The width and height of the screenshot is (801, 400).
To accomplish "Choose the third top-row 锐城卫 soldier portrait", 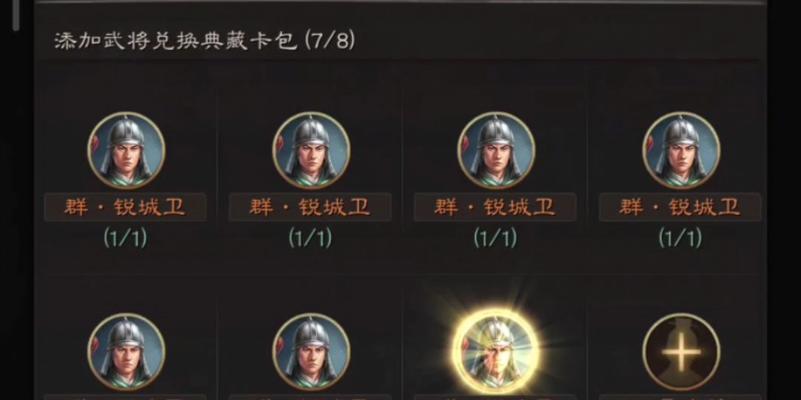I will tap(496, 151).
